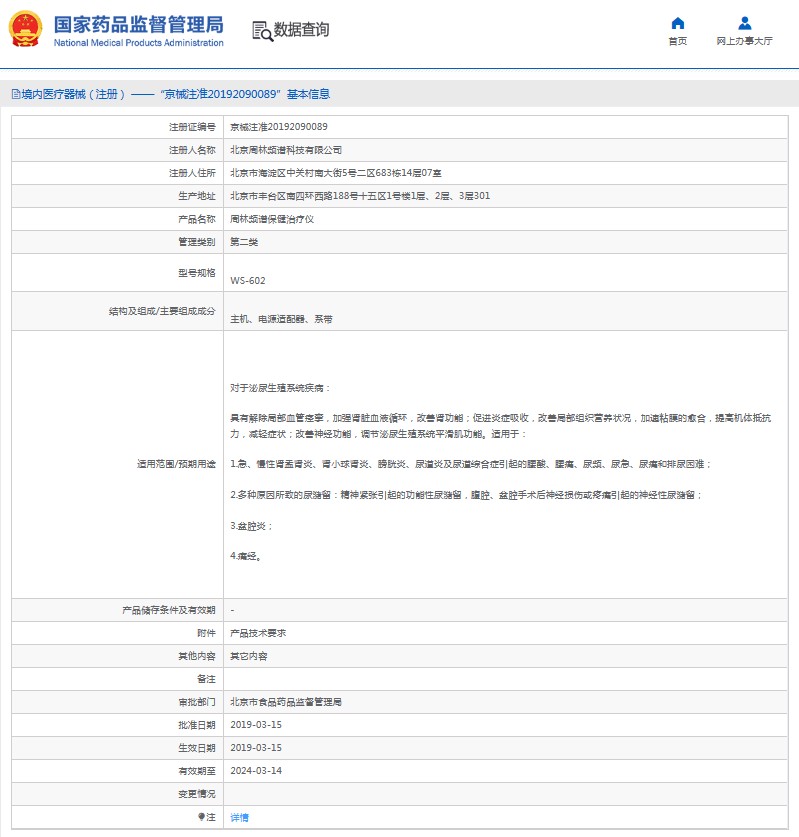
Task: Click the national emblem logo
Action: [26, 29]
